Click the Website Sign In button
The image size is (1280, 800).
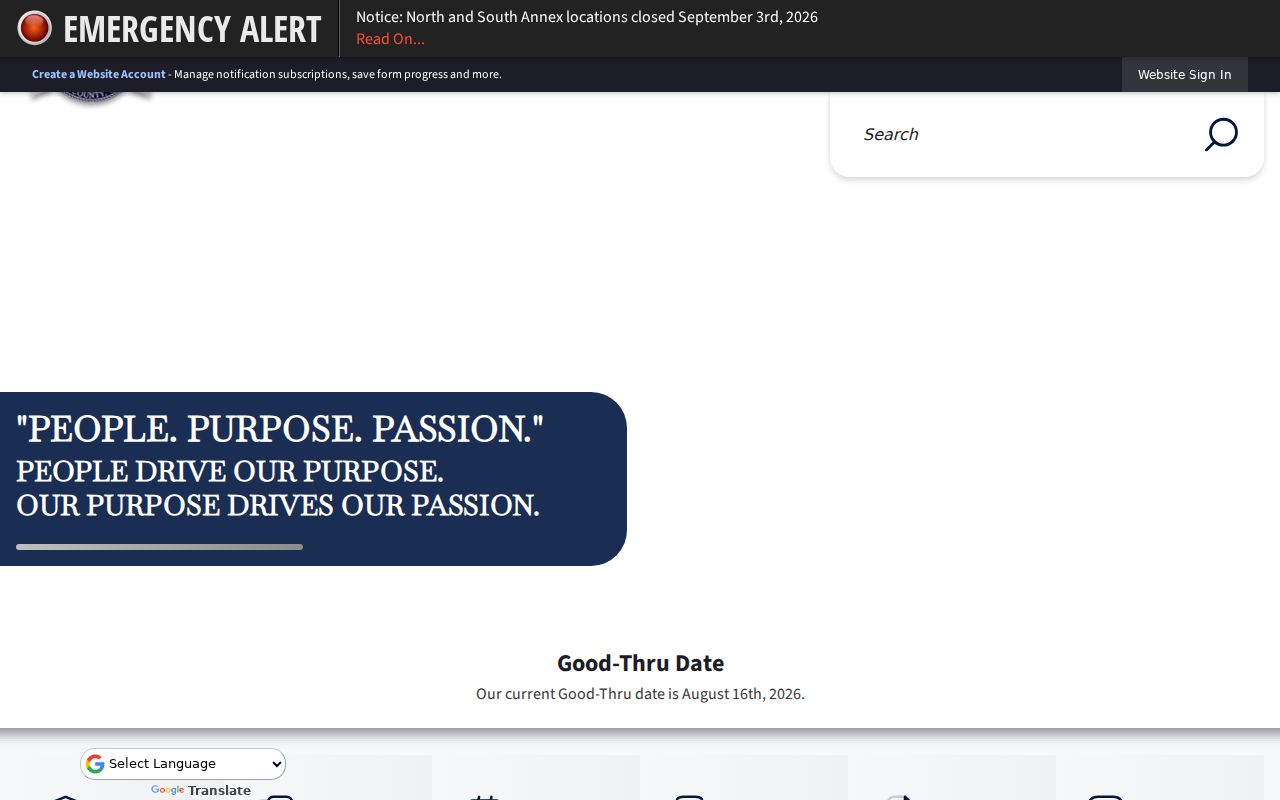[x=1185, y=75]
